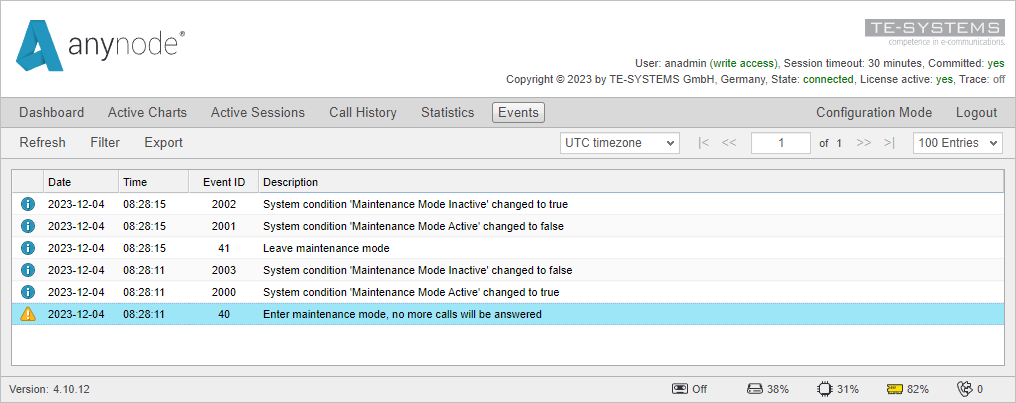The height and width of the screenshot is (403, 1016).
Task: Sort by the Time column header
Action: [154, 182]
